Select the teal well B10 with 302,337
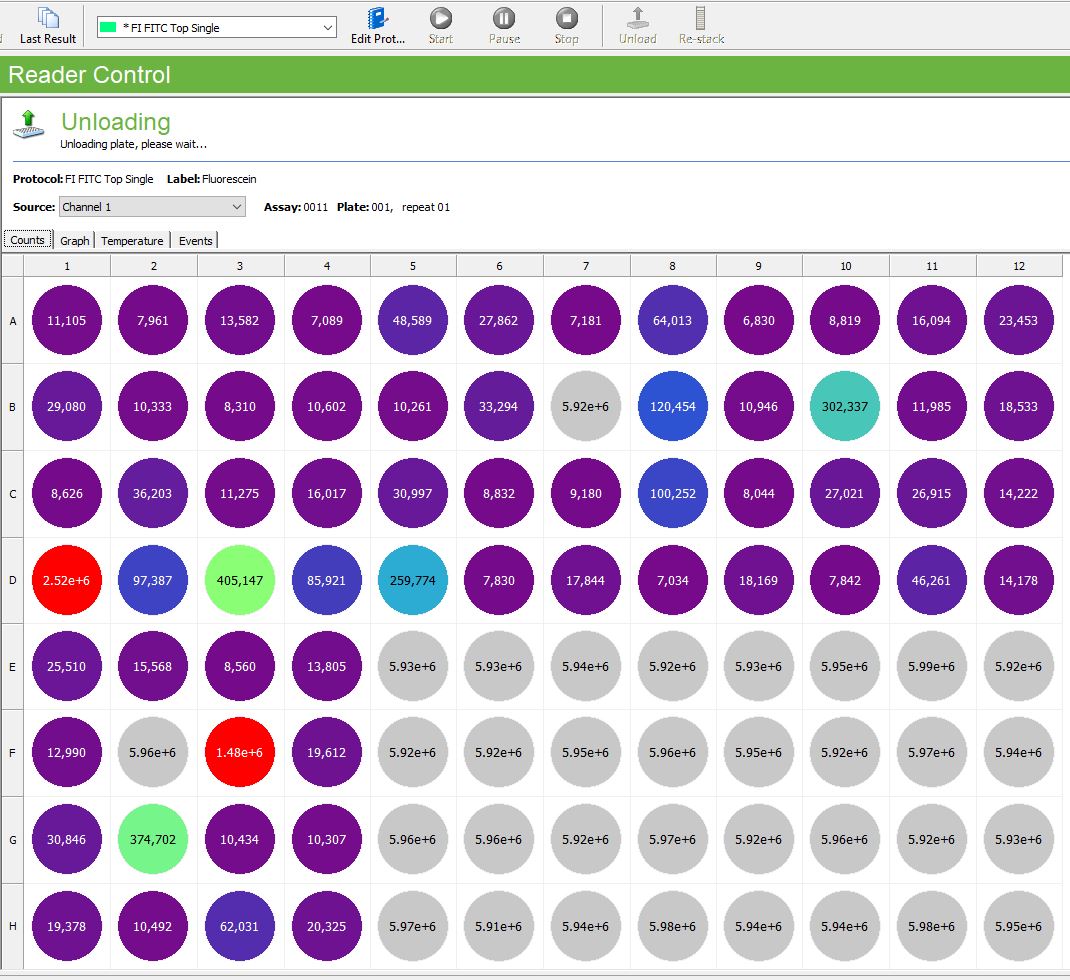The width and height of the screenshot is (1070, 980). (x=845, y=407)
